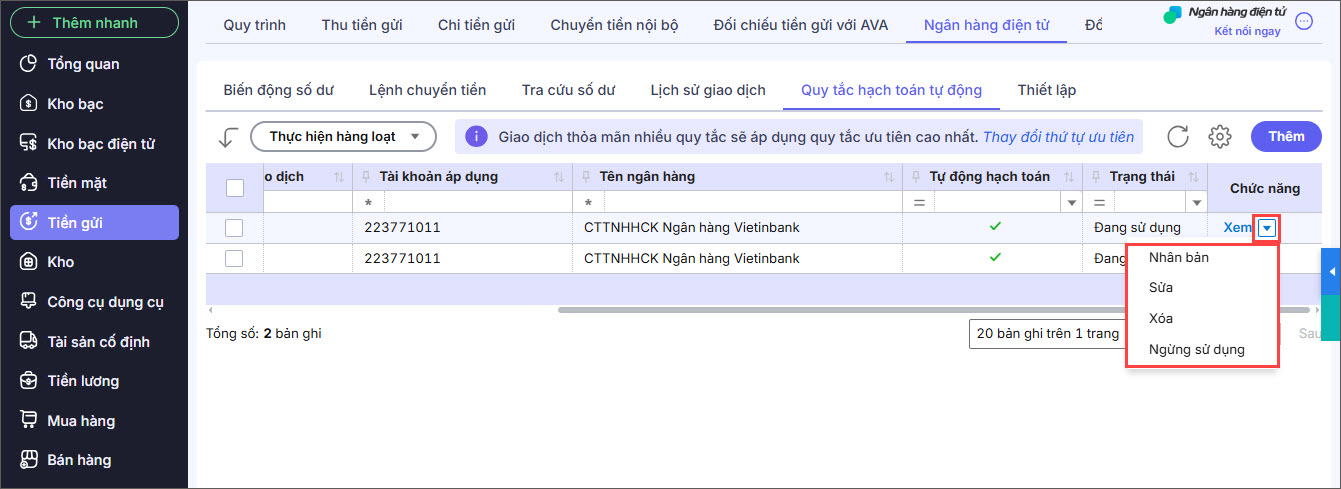Select Ngừng sử dụng from menu
The width and height of the screenshot is (1341, 489).
point(1196,350)
